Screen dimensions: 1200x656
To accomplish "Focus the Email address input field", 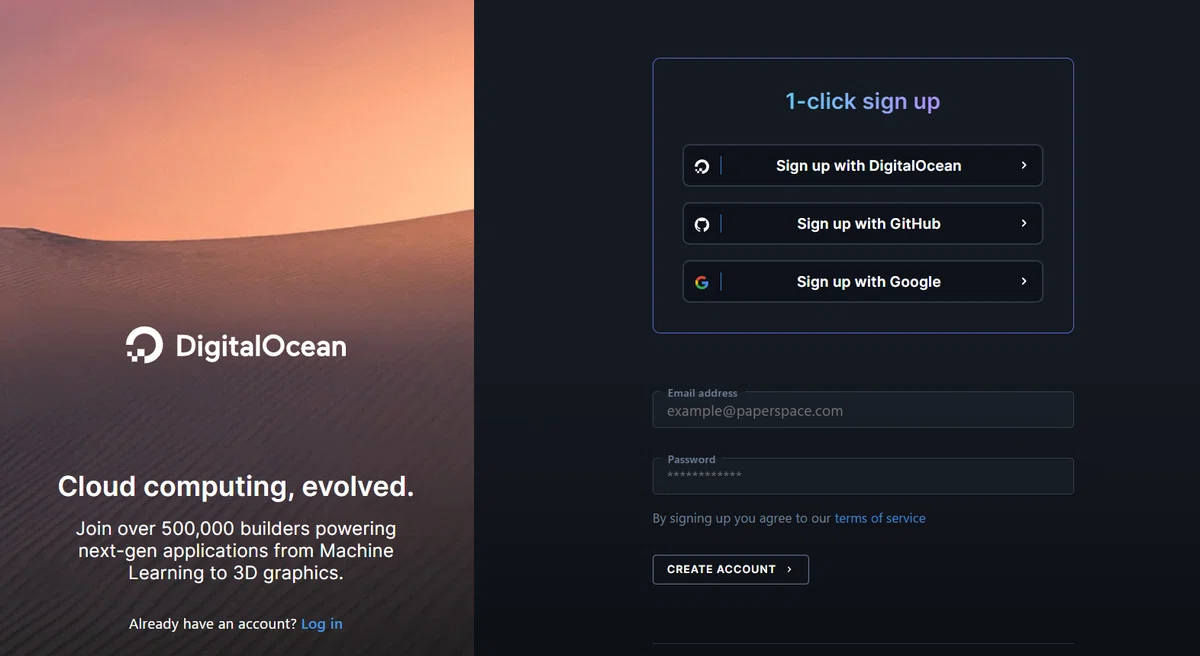I will click(x=863, y=410).
